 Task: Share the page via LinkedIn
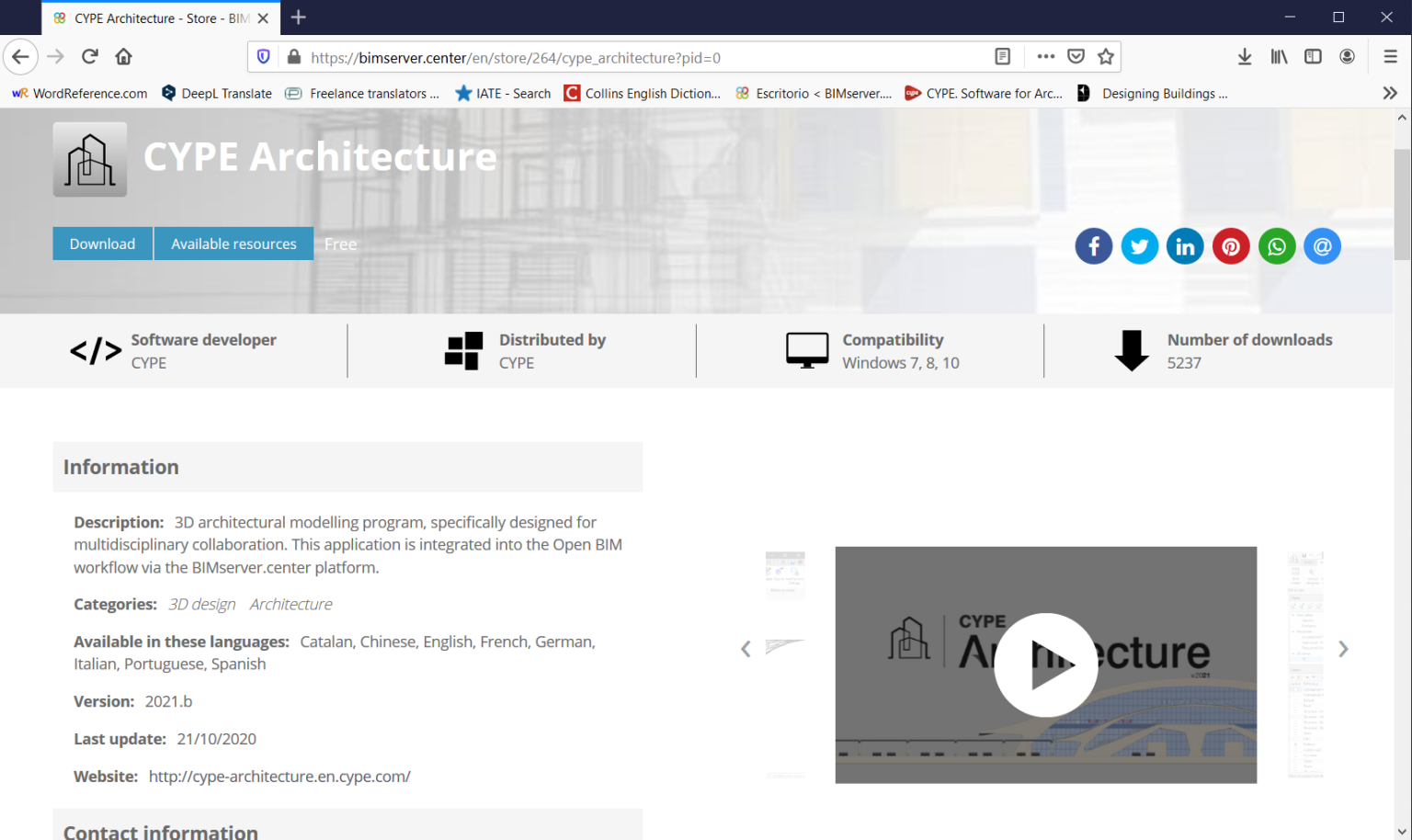[x=1185, y=245]
